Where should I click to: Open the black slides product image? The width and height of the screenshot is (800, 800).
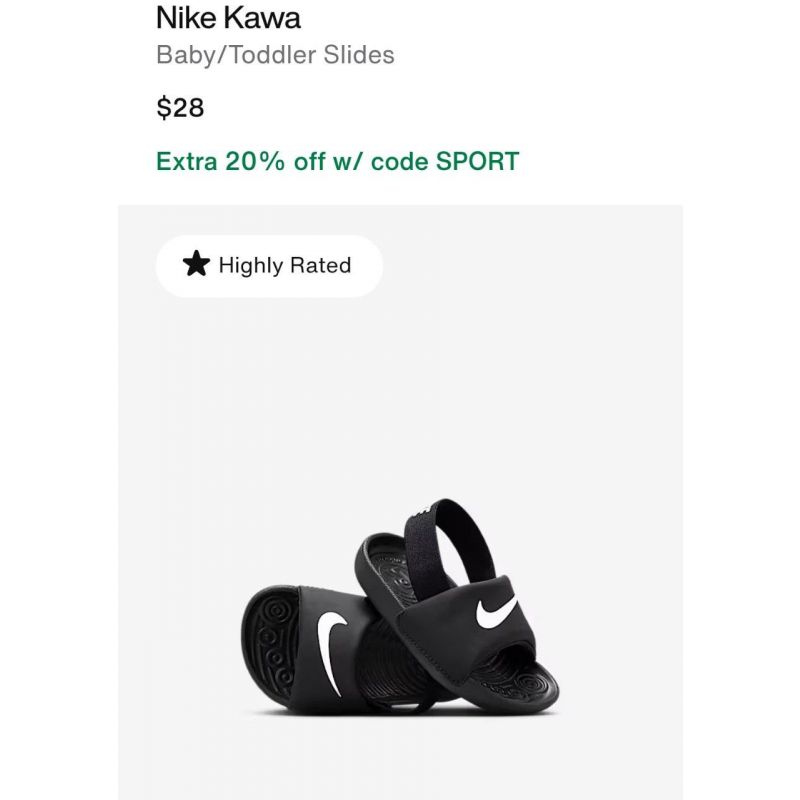click(400, 607)
